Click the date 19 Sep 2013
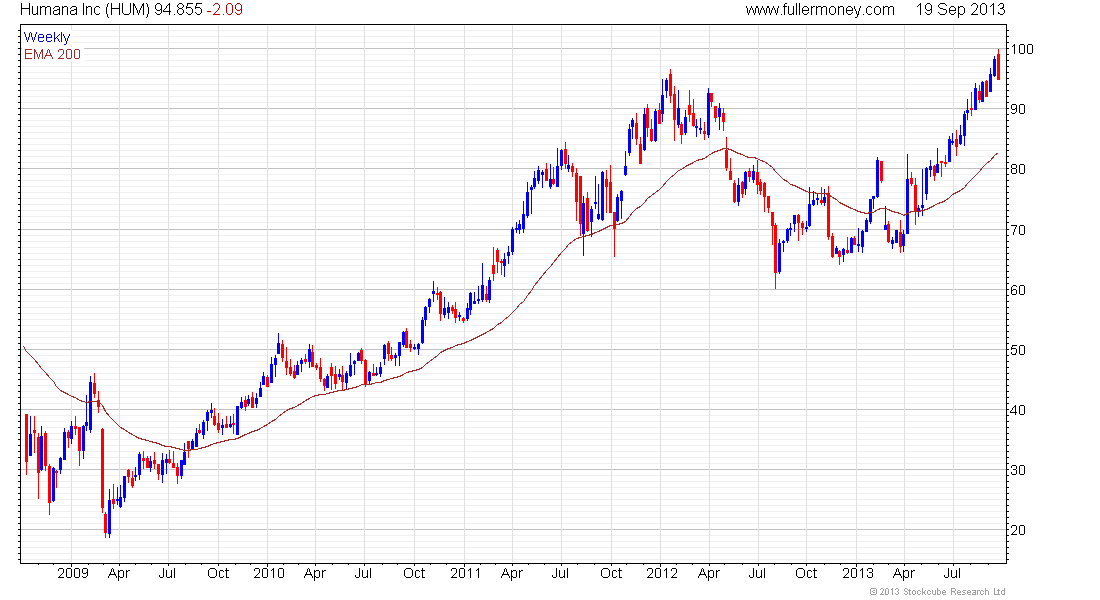This screenshot has width=1100, height=600. 960,10
